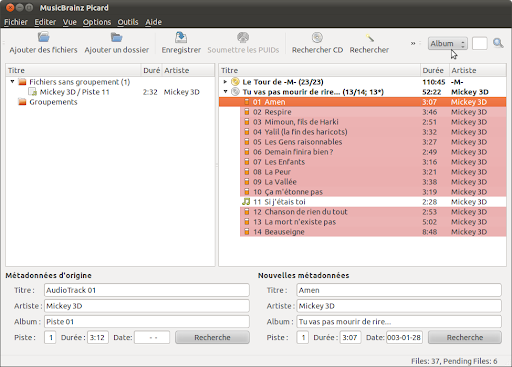Viewport: 512px width, 367px height.
Task: Click the icon of 13 La mort n'existe pas
Action: point(247,222)
